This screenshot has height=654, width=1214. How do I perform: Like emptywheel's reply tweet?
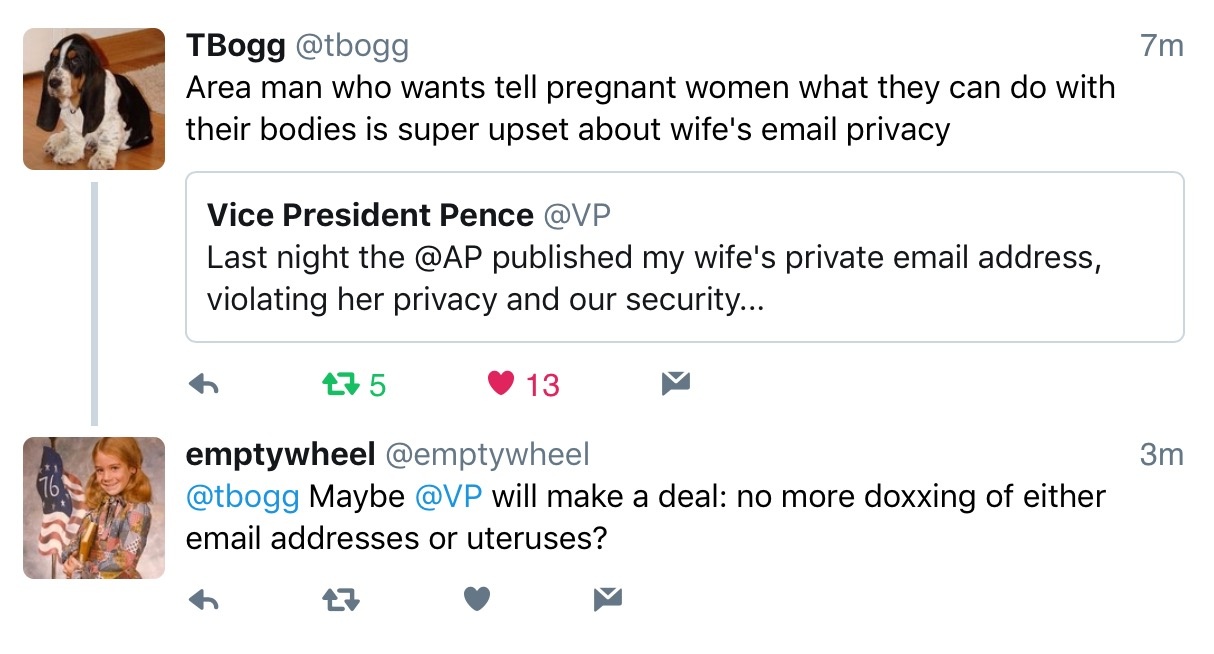click(477, 598)
